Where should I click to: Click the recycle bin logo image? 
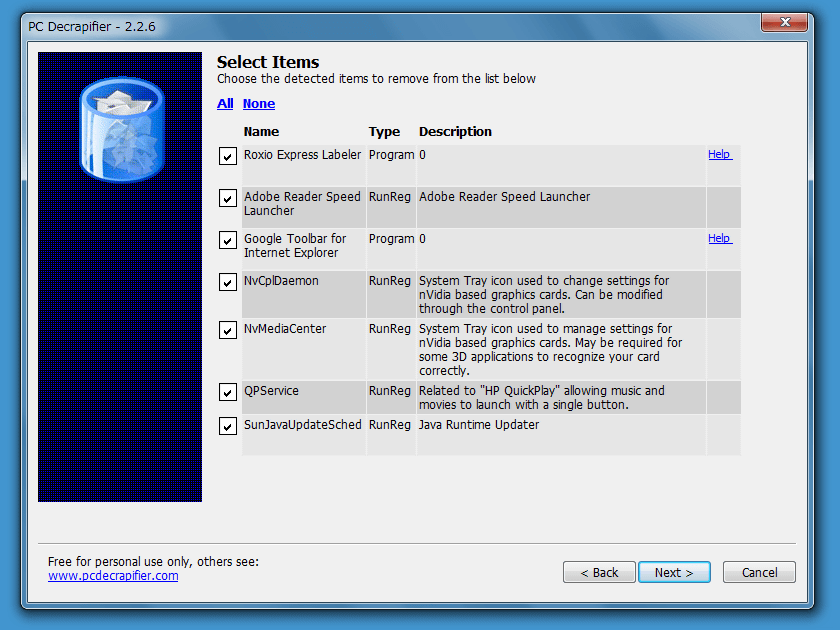[122, 129]
